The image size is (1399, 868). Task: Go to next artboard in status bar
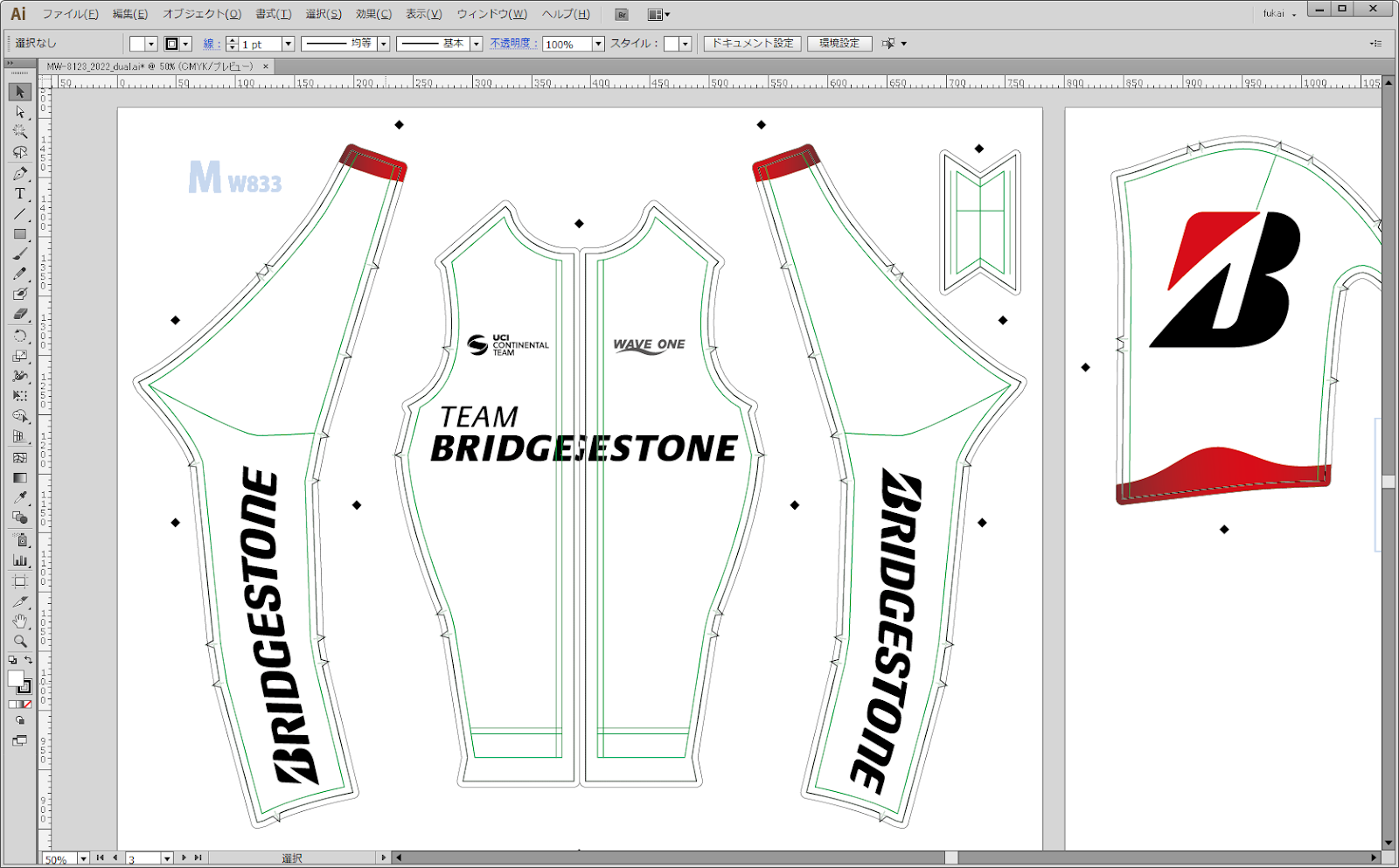(184, 858)
